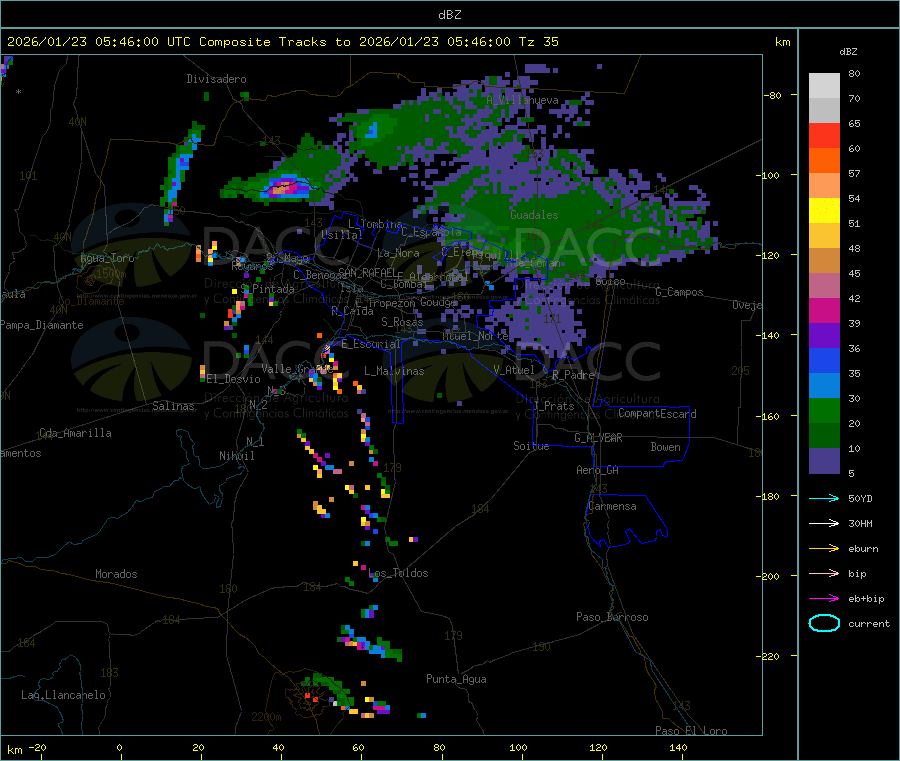Click the Paso_El_Loro map label
This screenshot has width=900, height=761.
click(691, 731)
